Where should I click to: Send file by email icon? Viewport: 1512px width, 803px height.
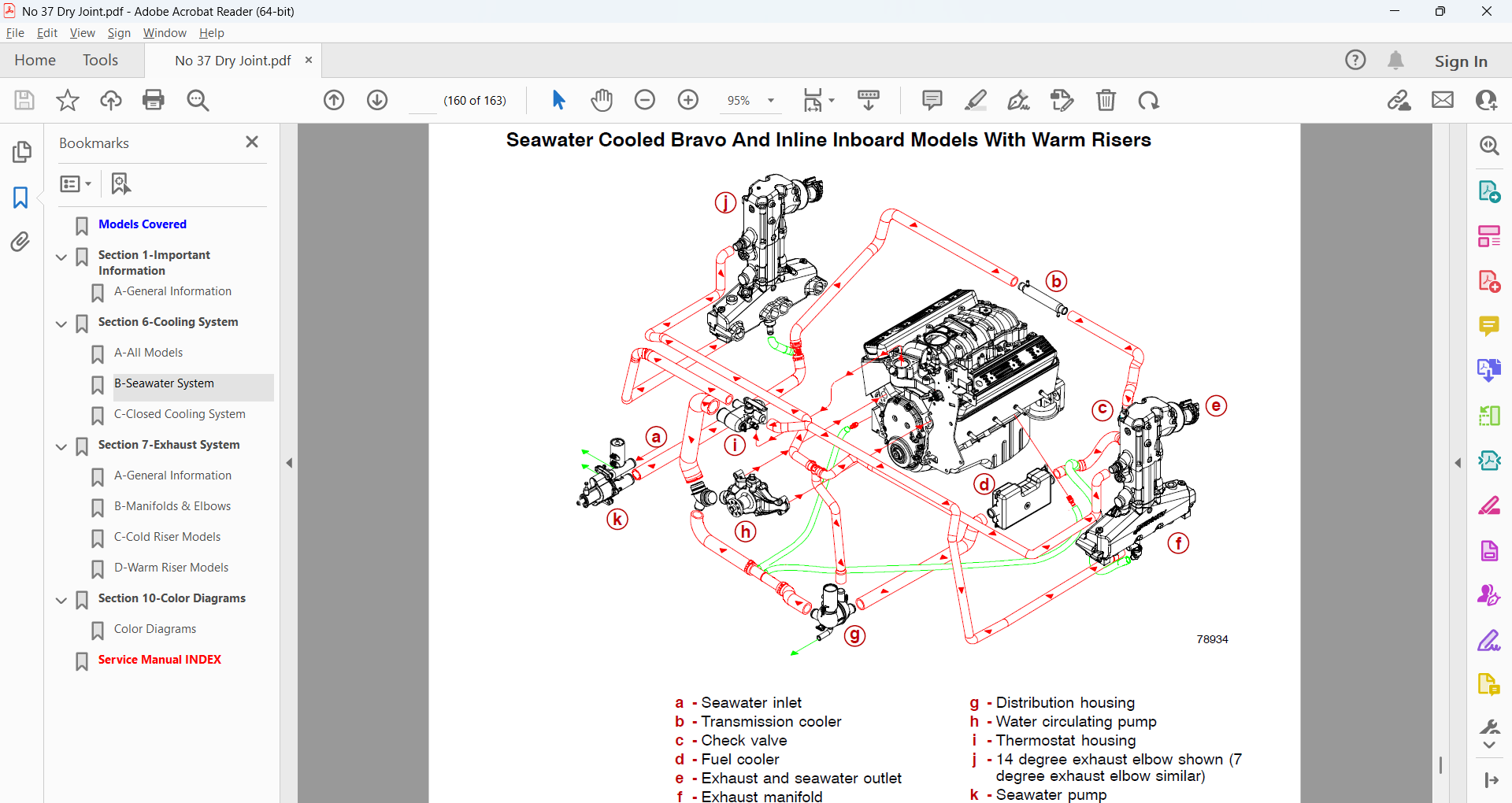pos(1443,100)
